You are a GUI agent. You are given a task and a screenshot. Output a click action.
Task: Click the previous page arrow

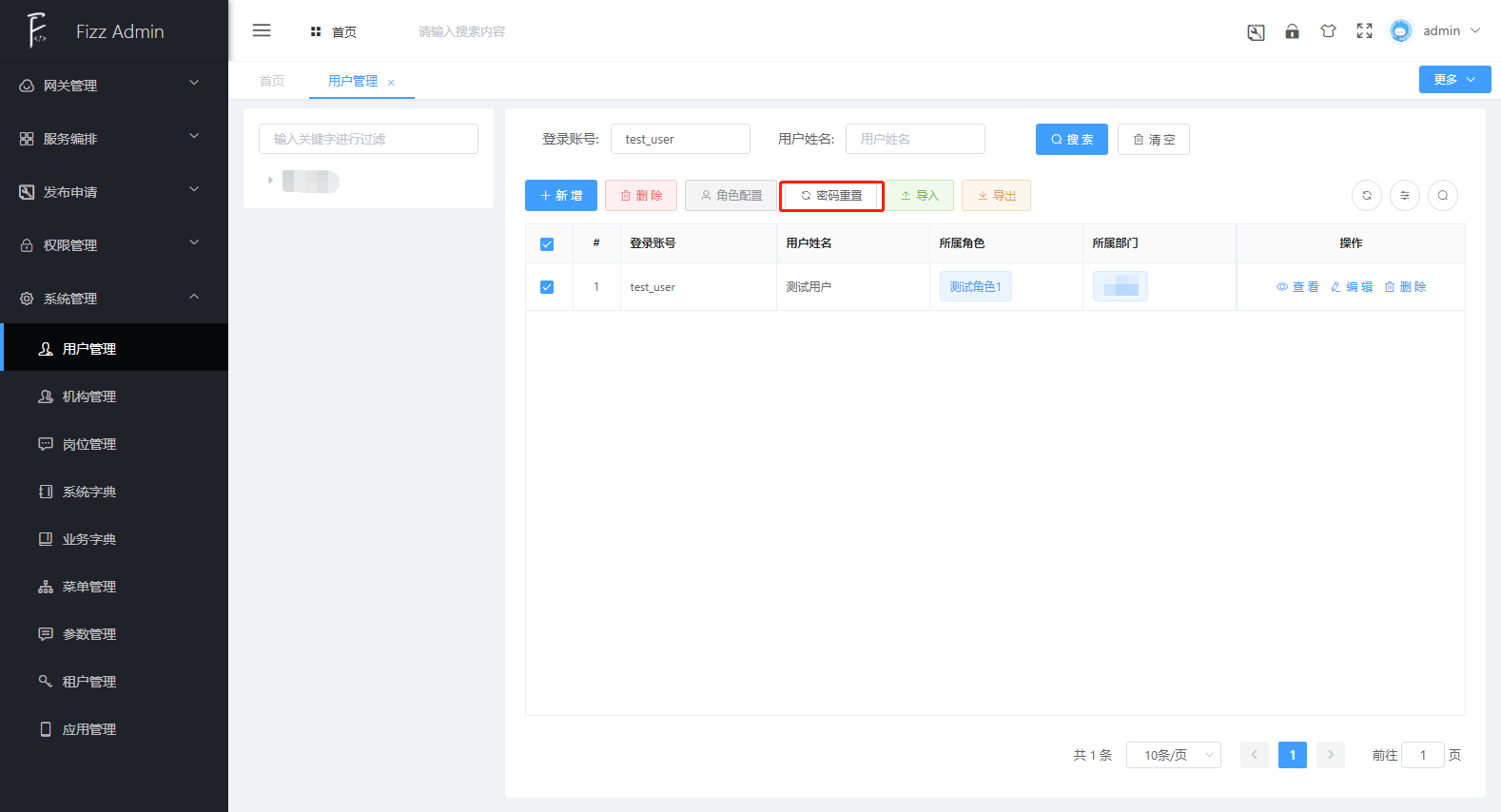[x=1255, y=755]
